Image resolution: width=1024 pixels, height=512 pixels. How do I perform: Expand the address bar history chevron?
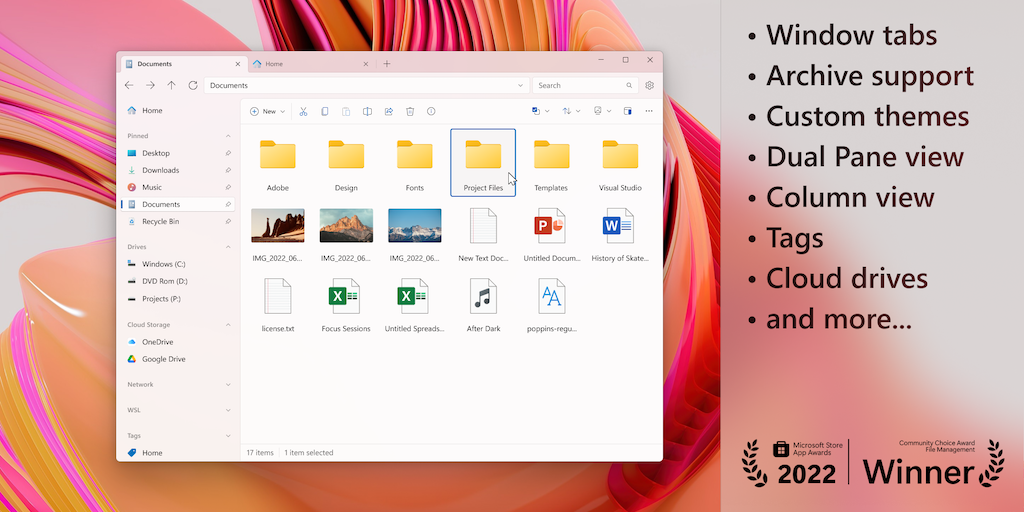pyautogui.click(x=520, y=86)
